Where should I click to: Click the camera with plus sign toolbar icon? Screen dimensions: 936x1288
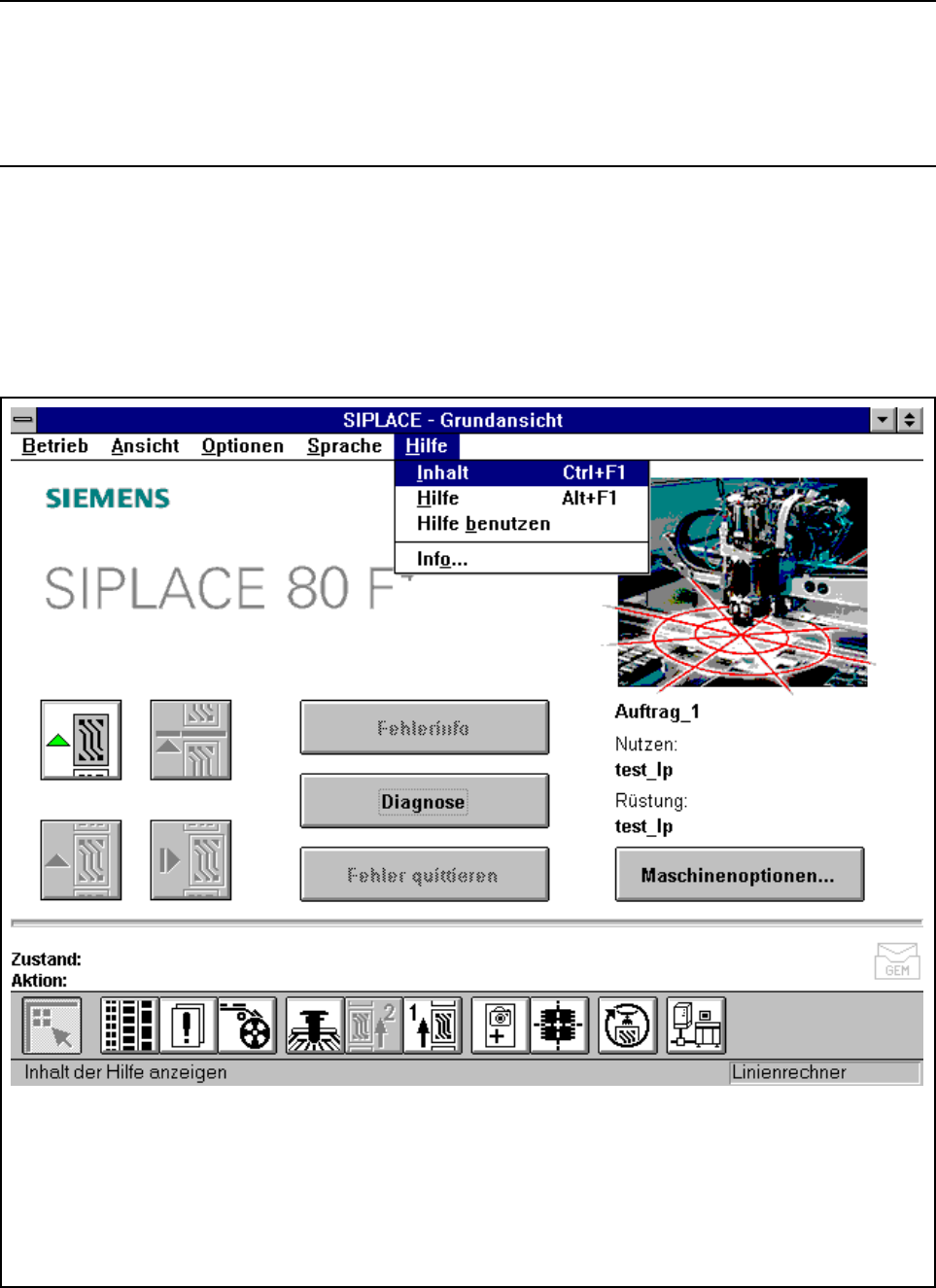tap(501, 1026)
